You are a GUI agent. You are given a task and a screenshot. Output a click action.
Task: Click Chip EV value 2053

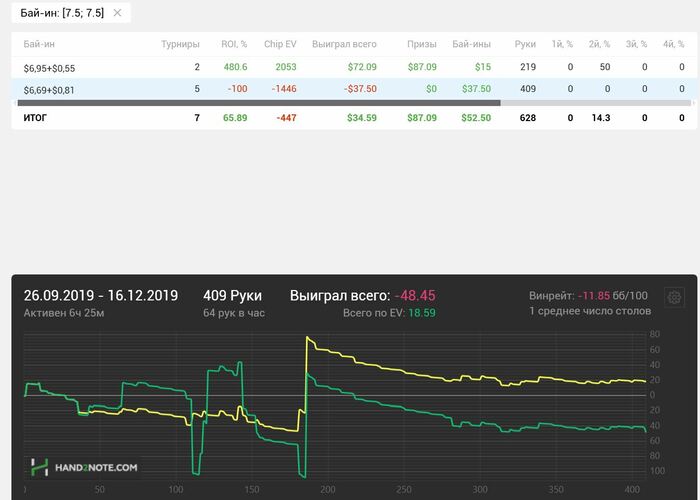286,67
